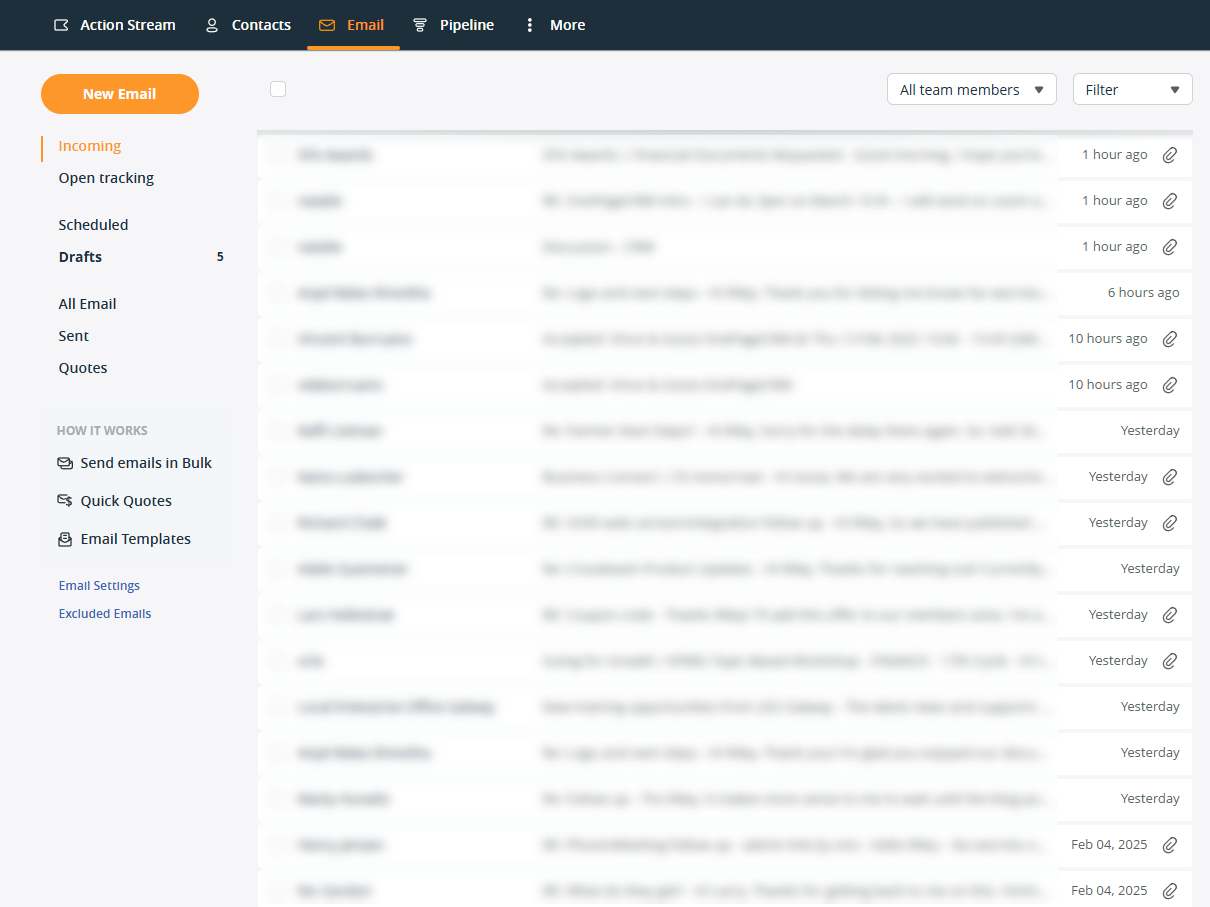
Task: Switch to the Scheduled folder
Action: coord(93,224)
